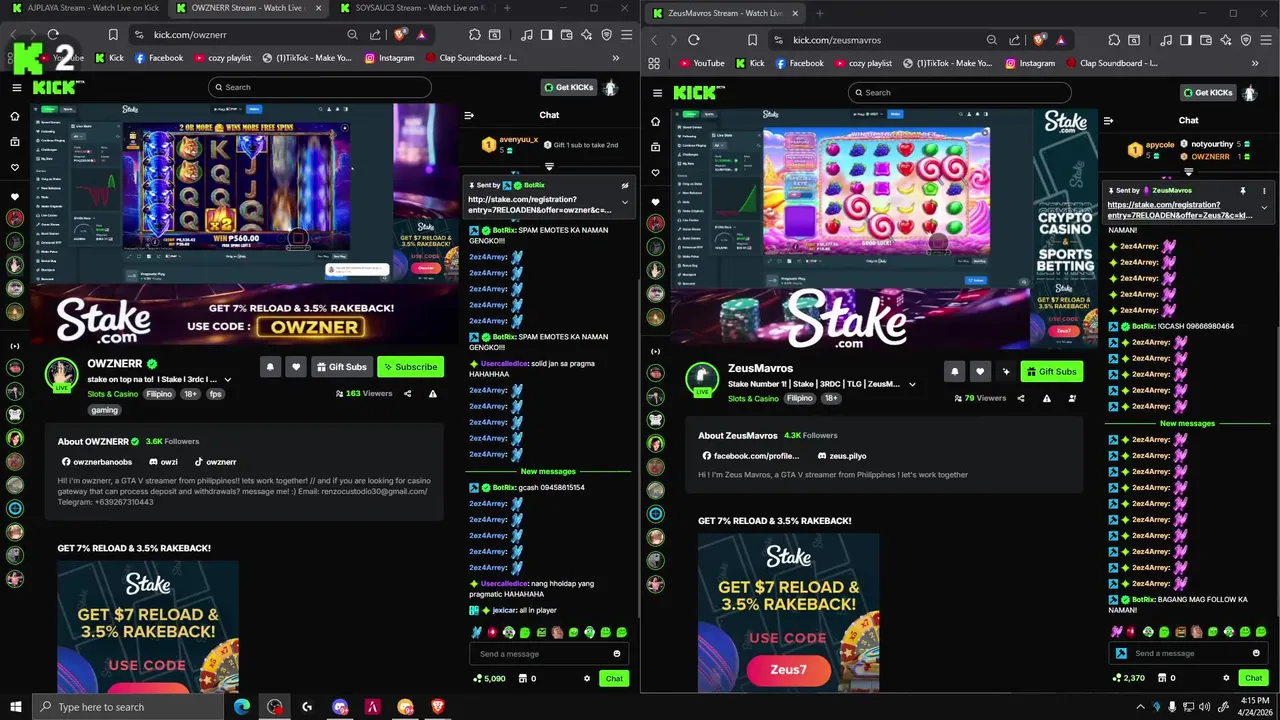Report the OWZNERR stream with the warning icon
This screenshot has height=720, width=1280.
point(433,394)
